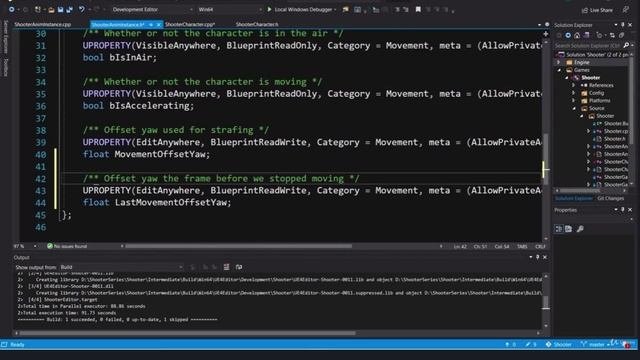This screenshot has width=640, height=360.
Task: Click the CRLF line ending indicator
Action: pyautogui.click(x=540, y=247)
